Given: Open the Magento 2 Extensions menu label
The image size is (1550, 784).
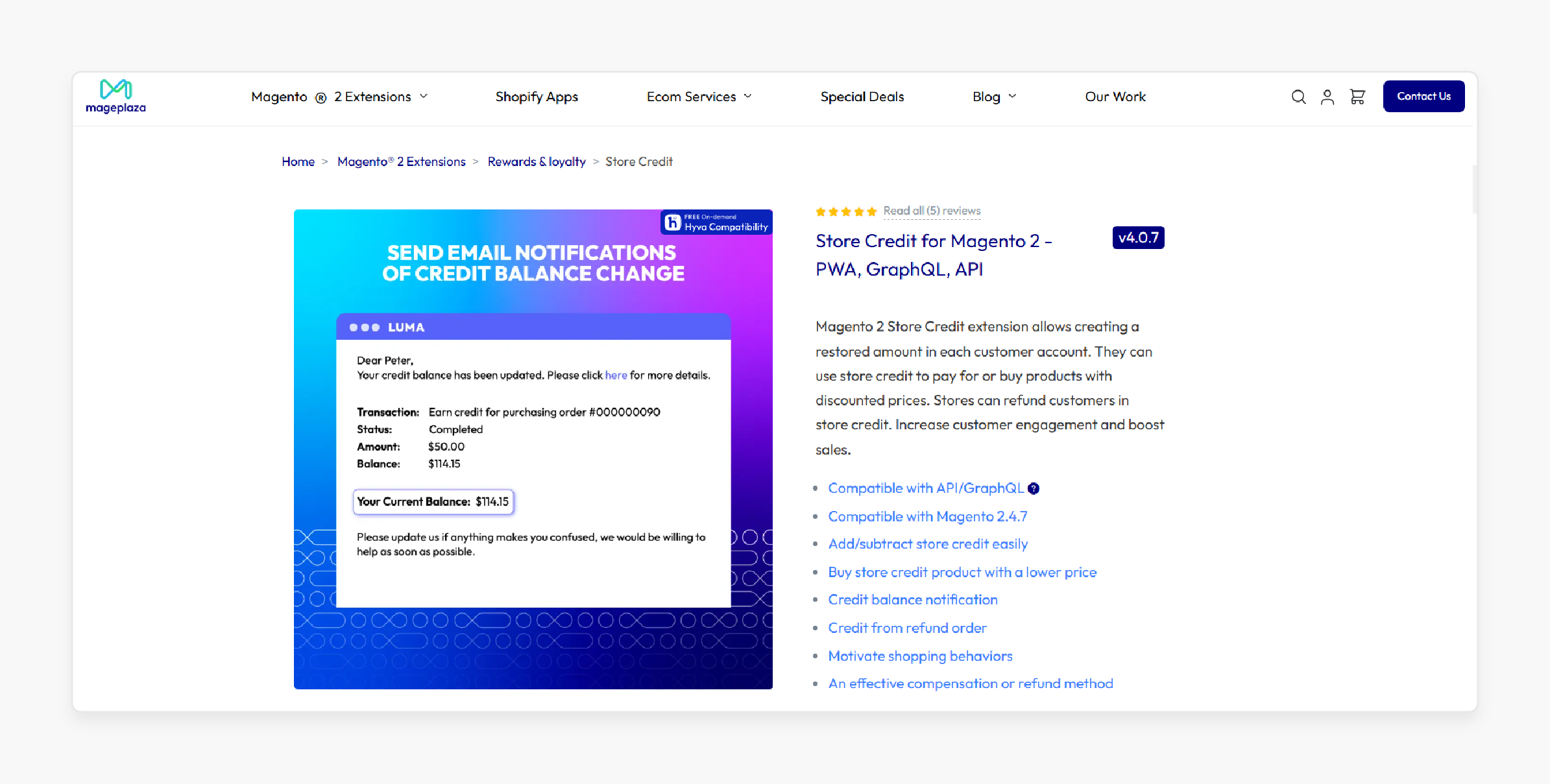Looking at the screenshot, I should point(331,97).
